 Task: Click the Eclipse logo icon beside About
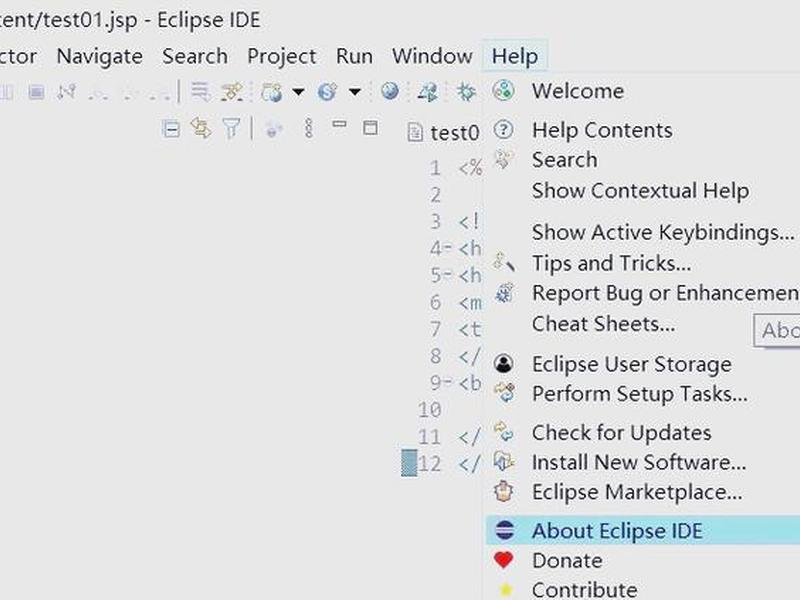(x=504, y=531)
